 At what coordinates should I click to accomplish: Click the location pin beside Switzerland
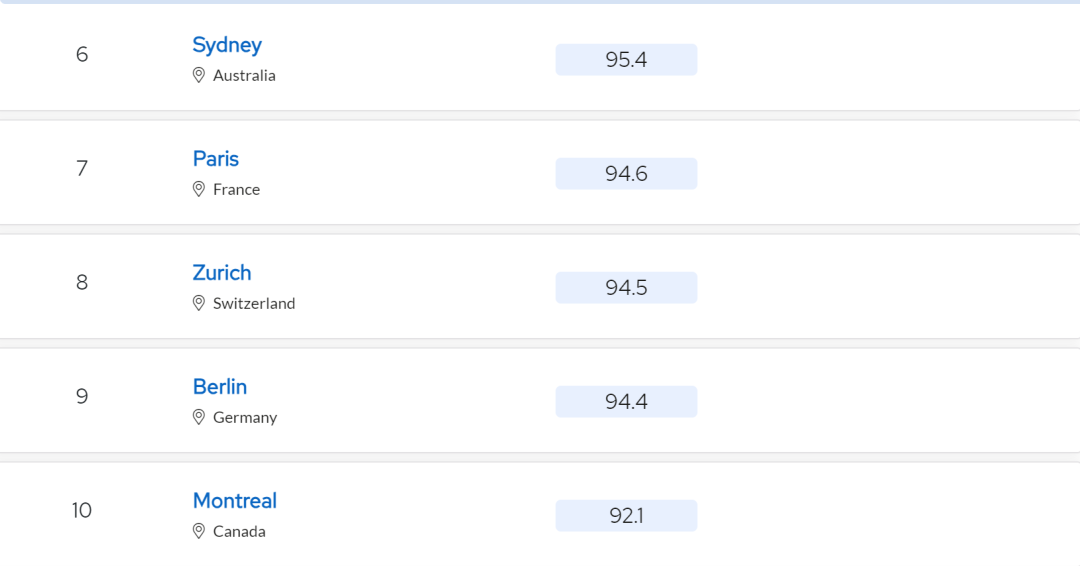pyautogui.click(x=198, y=303)
